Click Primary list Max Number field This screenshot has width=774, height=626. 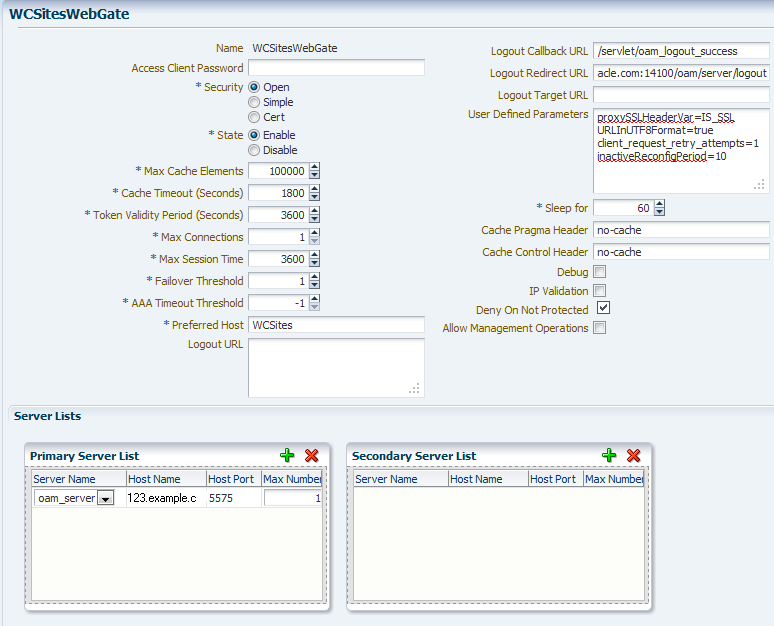tap(293, 498)
